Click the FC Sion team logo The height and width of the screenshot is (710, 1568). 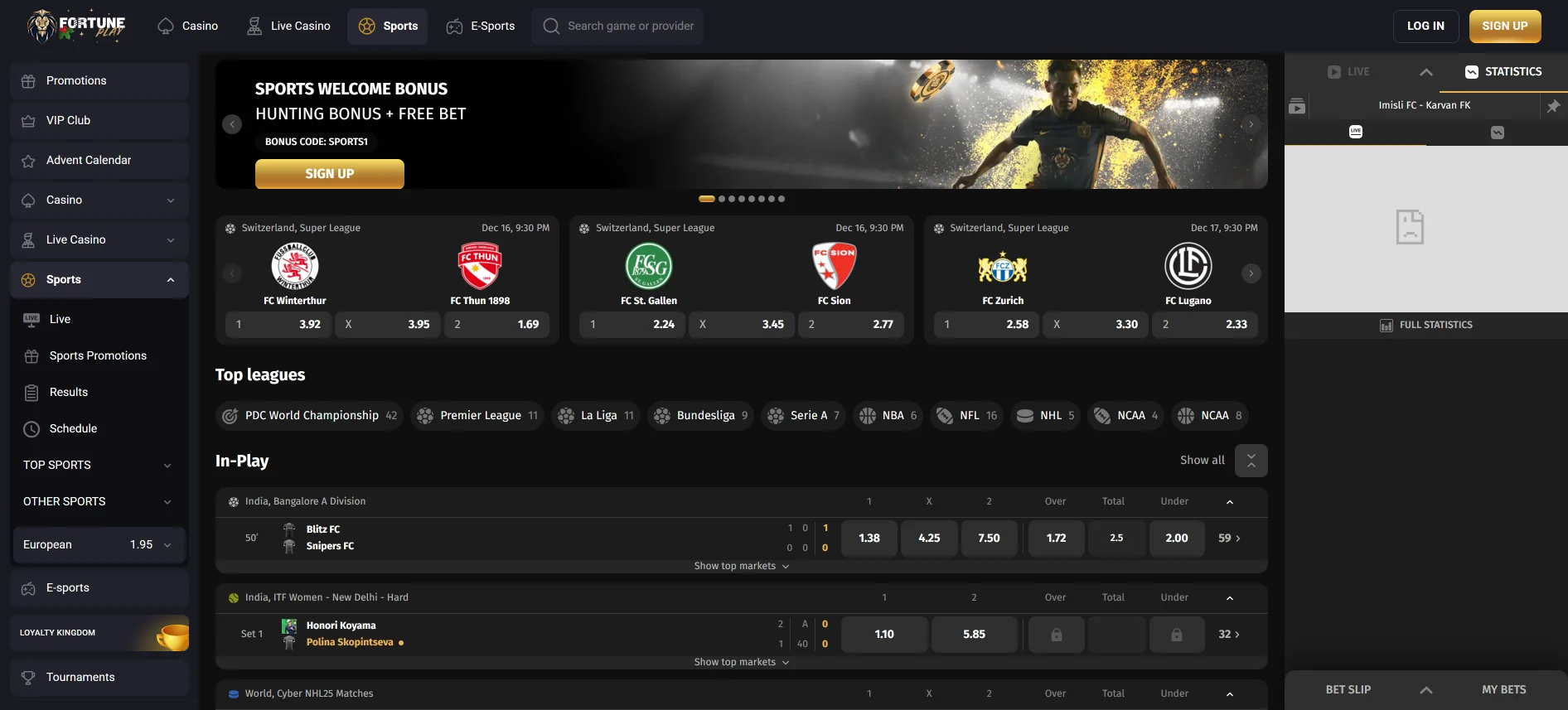coord(834,266)
